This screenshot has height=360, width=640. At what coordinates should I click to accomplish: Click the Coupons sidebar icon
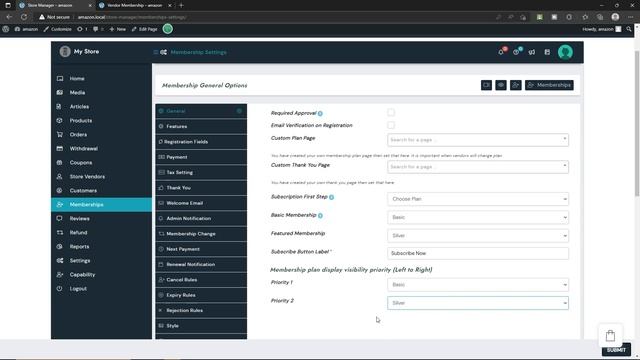point(60,162)
